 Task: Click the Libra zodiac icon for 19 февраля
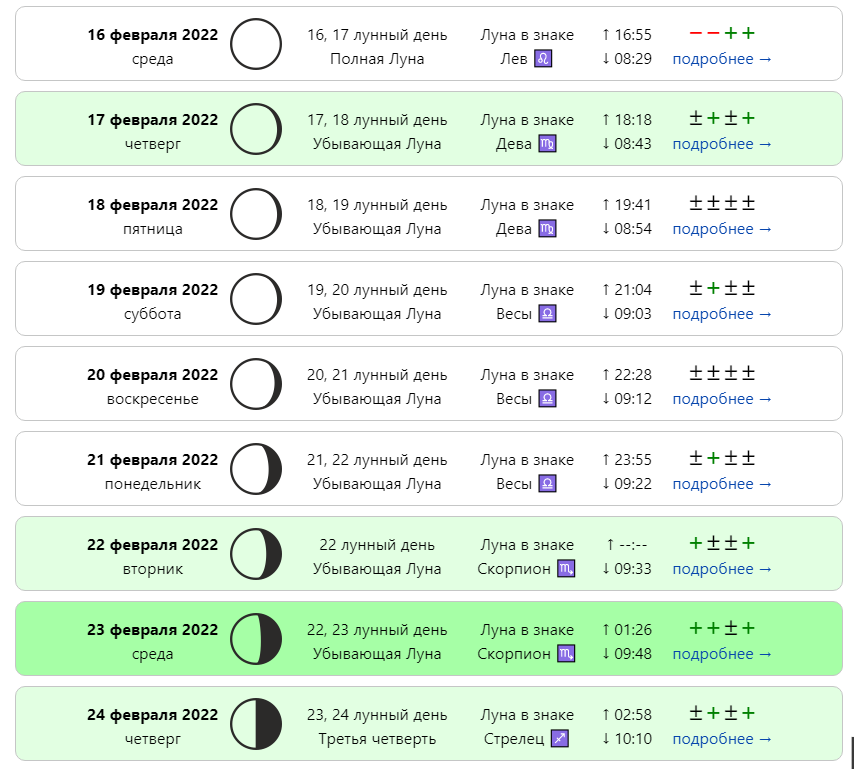click(547, 313)
